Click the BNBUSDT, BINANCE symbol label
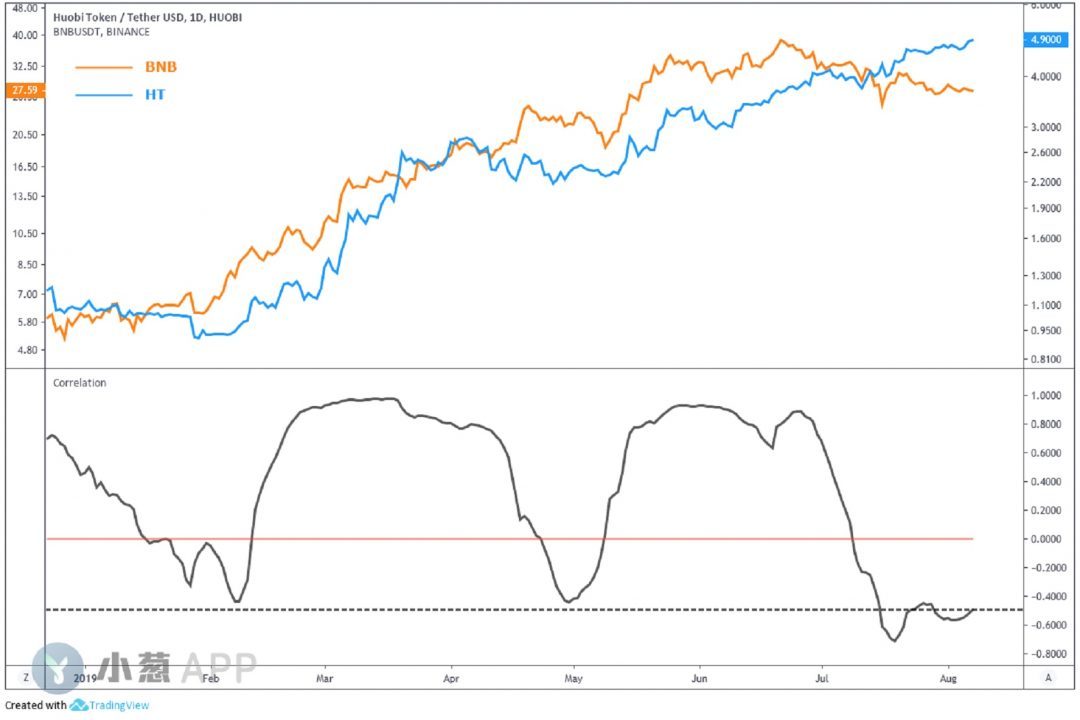 coord(101,32)
